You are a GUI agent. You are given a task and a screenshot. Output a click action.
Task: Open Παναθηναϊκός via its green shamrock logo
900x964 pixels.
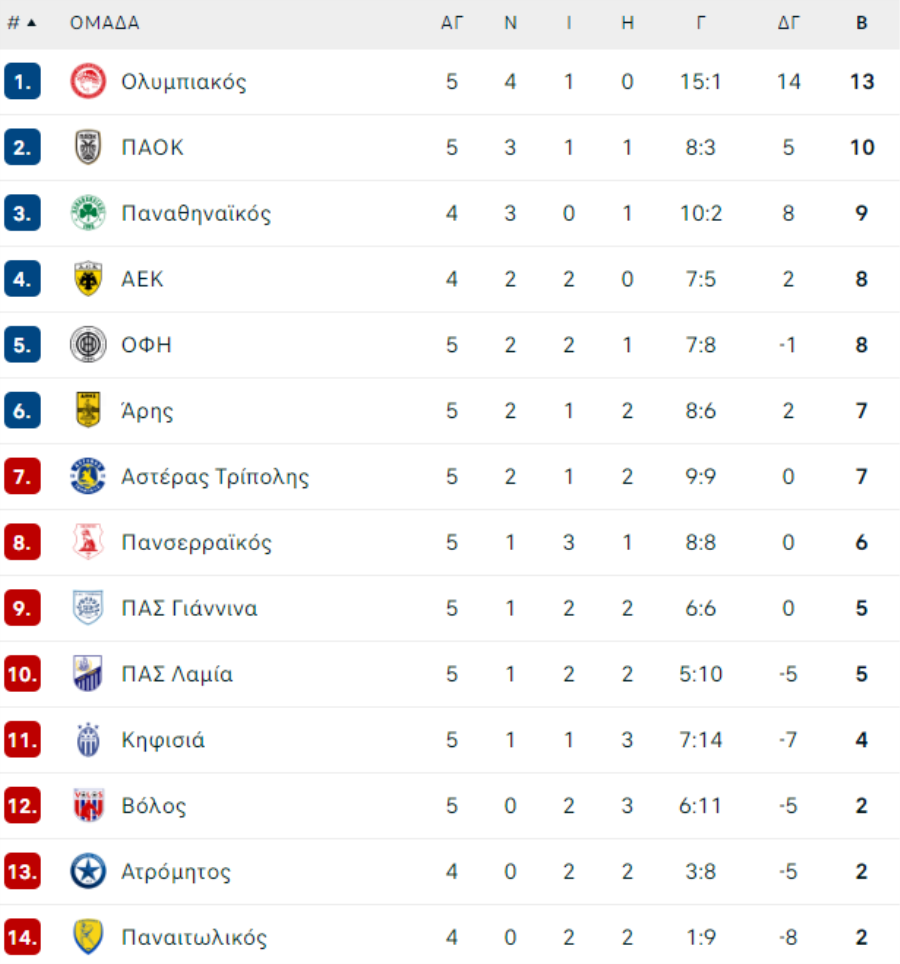[x=88, y=213]
